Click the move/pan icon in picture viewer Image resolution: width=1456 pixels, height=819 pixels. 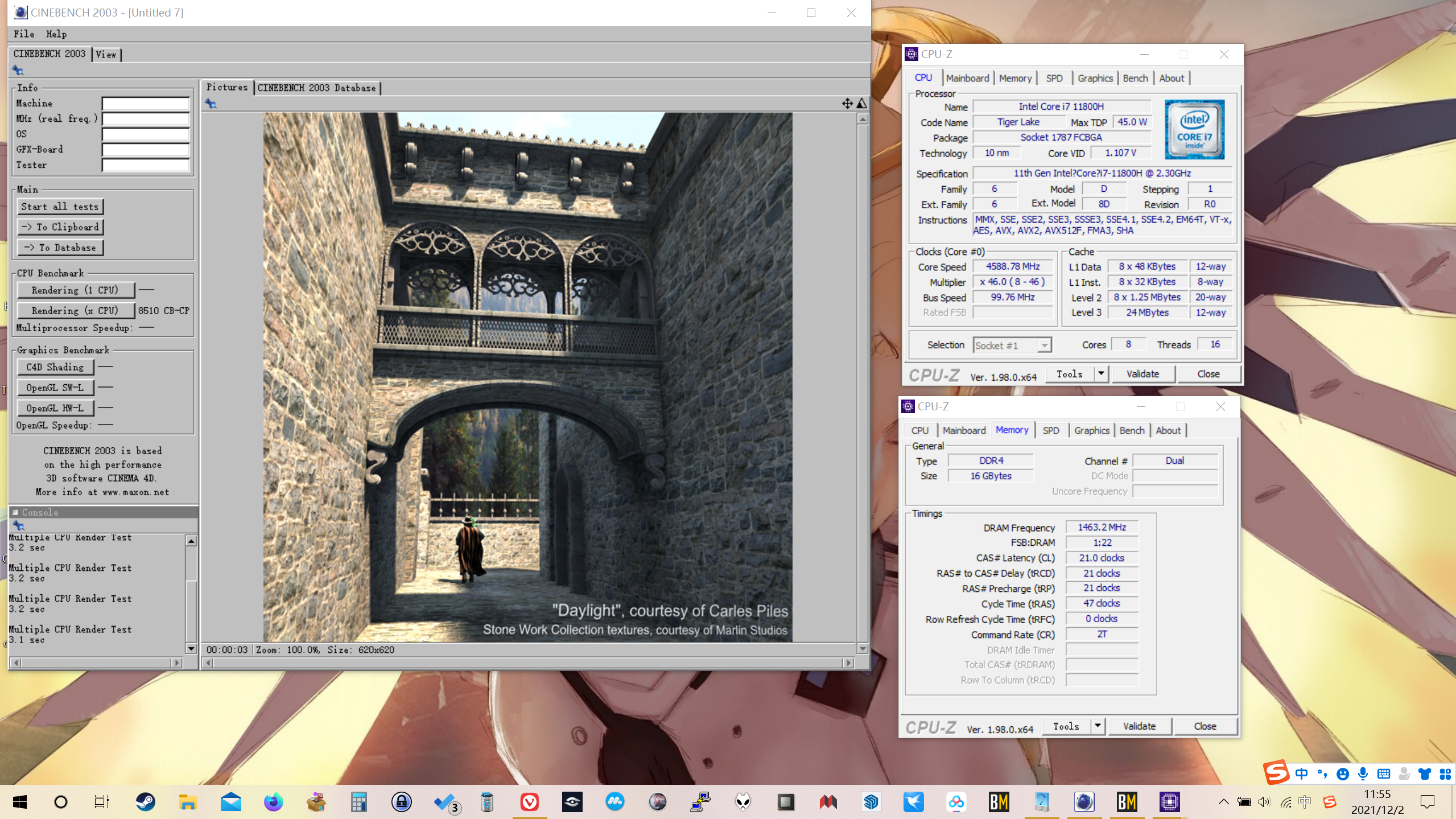[x=847, y=103]
